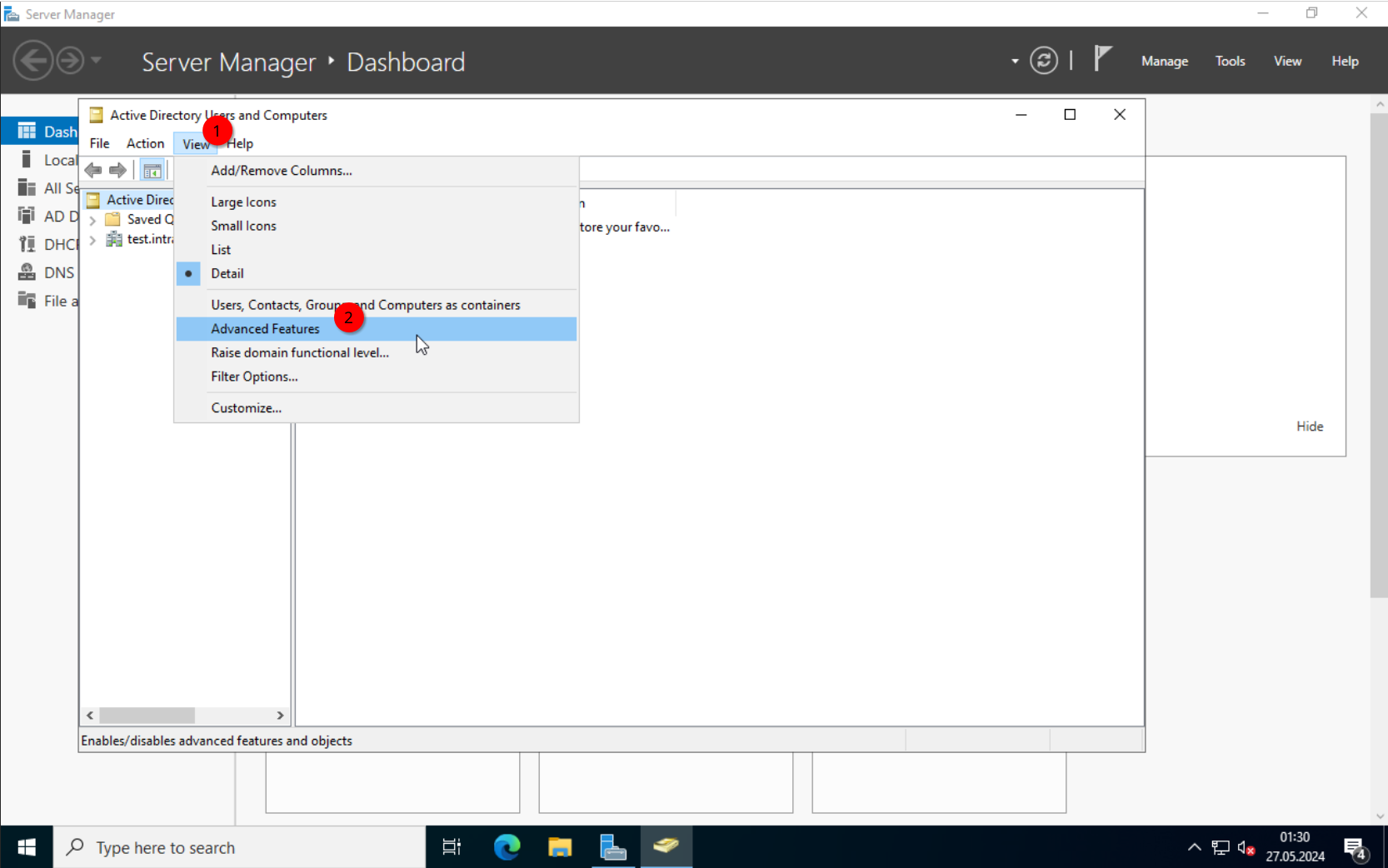Click Show/Hide console tree toolbar icon
Screen dimensions: 1388x868
tap(152, 171)
